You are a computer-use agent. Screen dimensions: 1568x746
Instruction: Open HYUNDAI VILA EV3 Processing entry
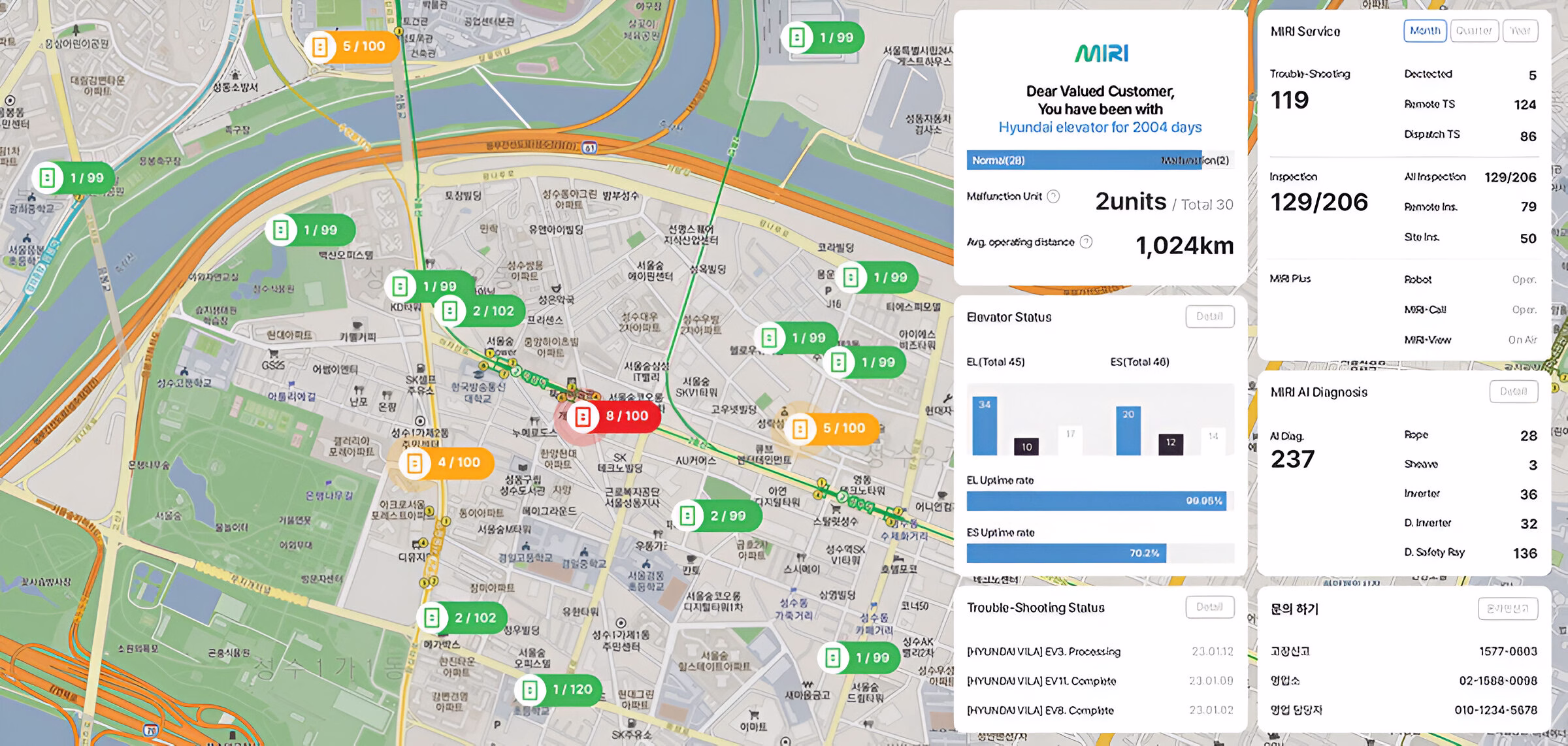(1043, 651)
